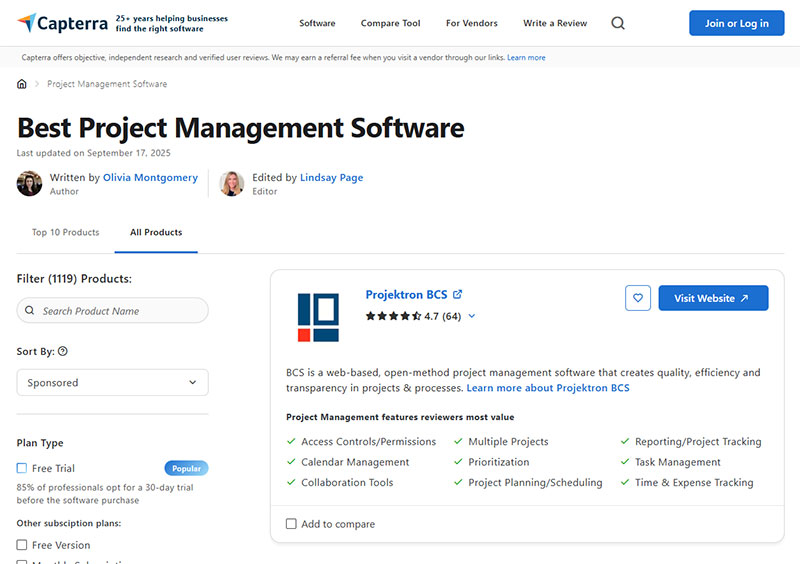Viewport: 800px width, 564px height.
Task: Enable the Free Trial checkbox
Action: coord(22,468)
